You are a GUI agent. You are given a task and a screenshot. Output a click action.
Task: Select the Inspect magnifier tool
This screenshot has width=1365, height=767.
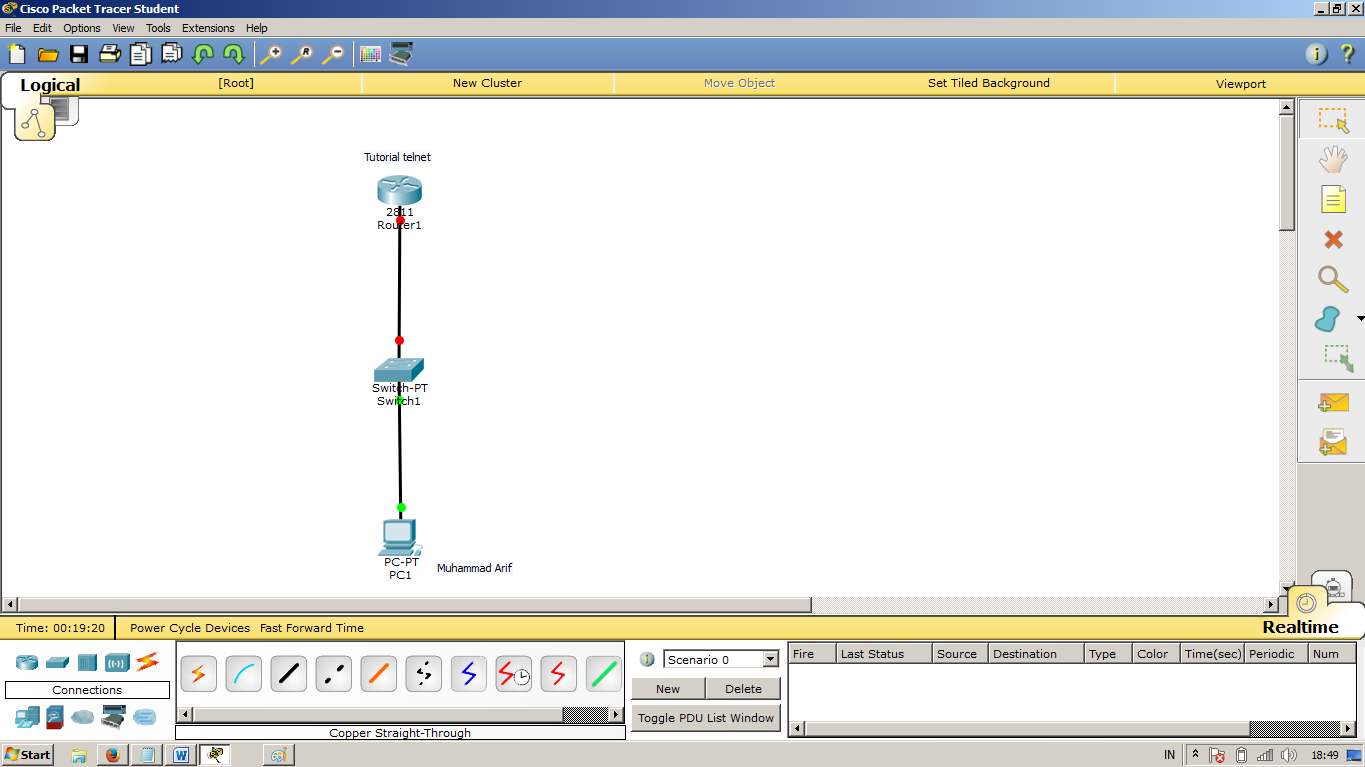coord(1331,280)
